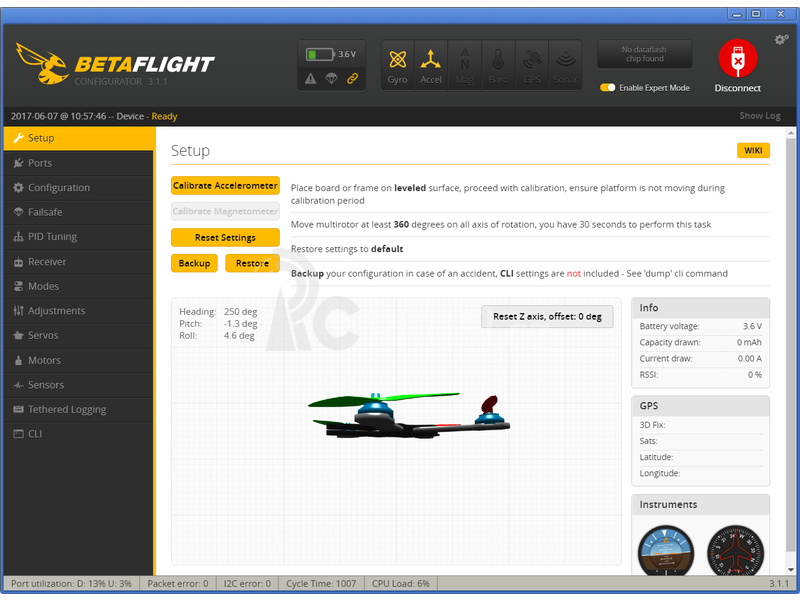Click the Baro sensor icon
Viewport: 800px width, 600px height.
point(498,66)
